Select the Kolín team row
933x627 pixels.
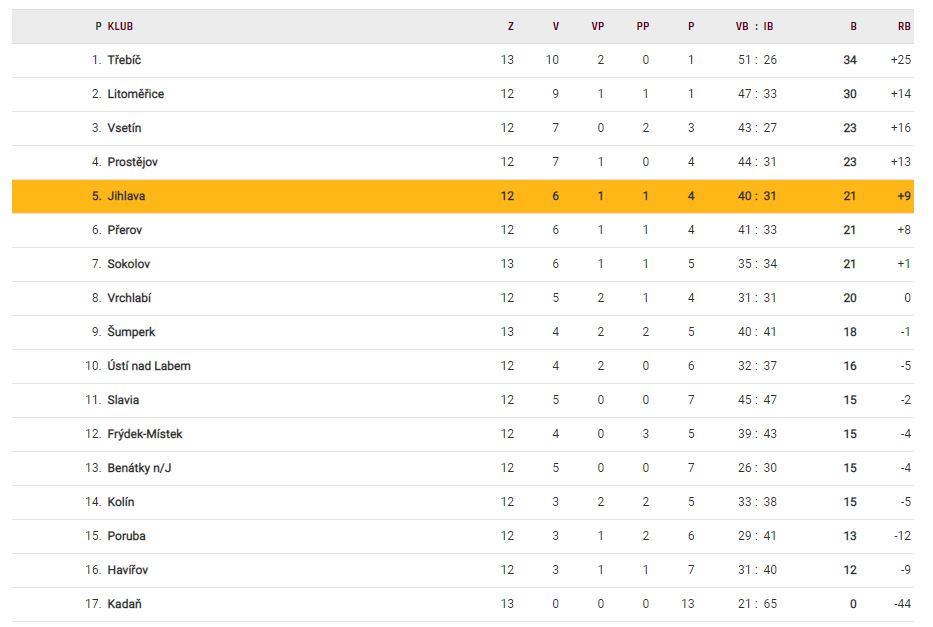121,502
